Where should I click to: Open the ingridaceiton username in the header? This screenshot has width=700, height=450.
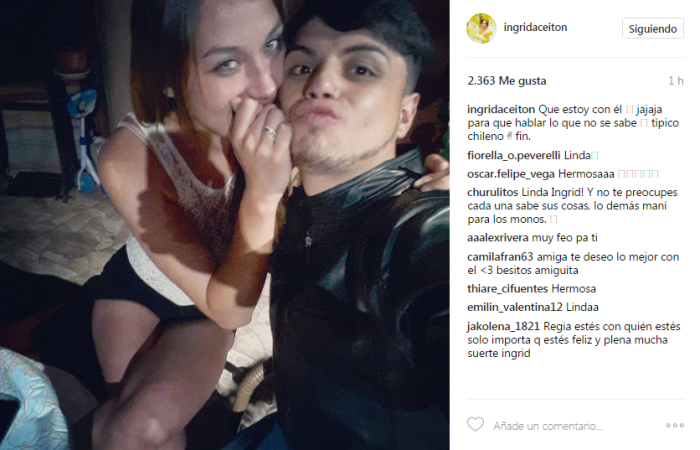click(x=535, y=27)
